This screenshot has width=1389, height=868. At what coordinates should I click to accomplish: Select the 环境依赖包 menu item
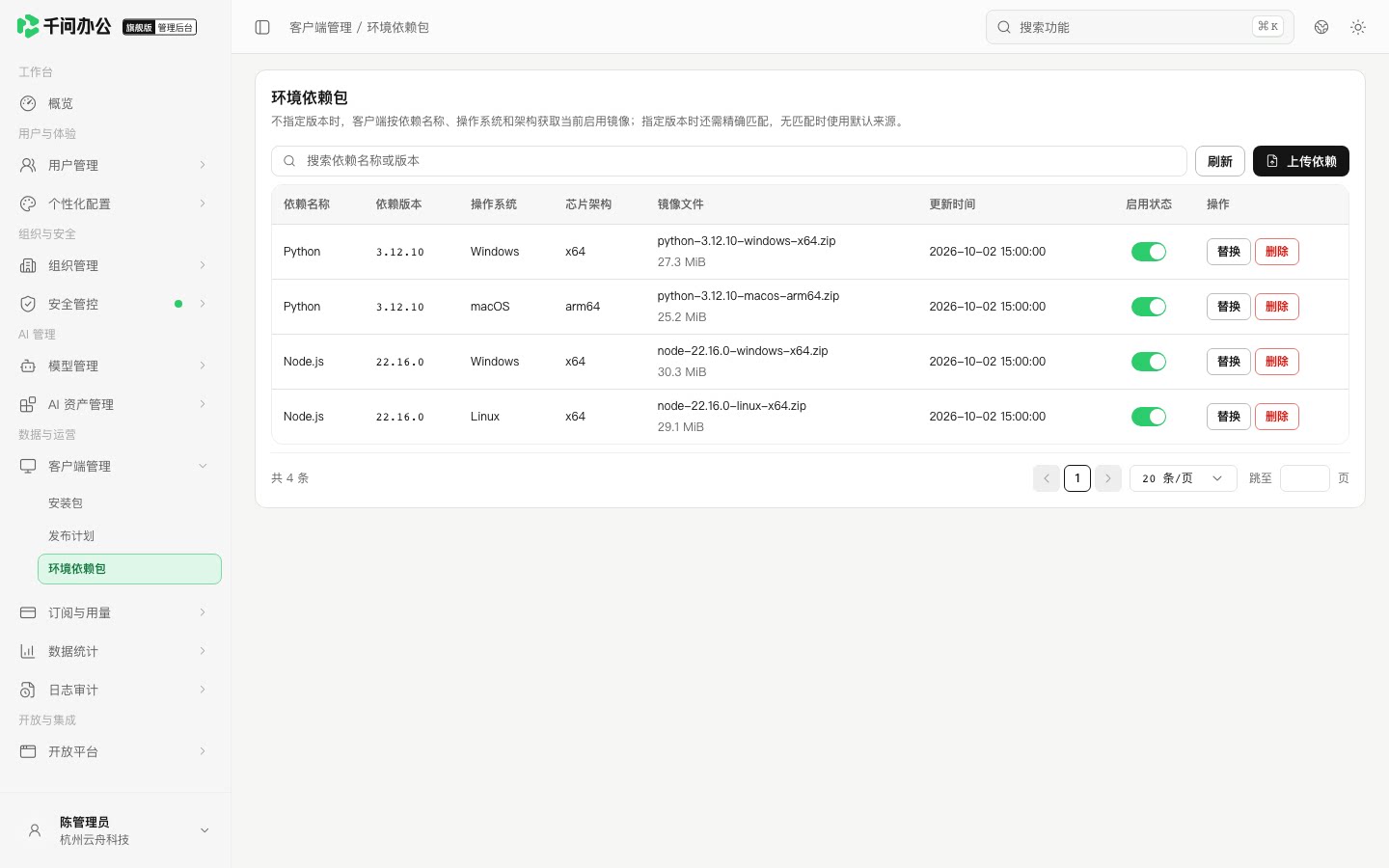(x=129, y=569)
